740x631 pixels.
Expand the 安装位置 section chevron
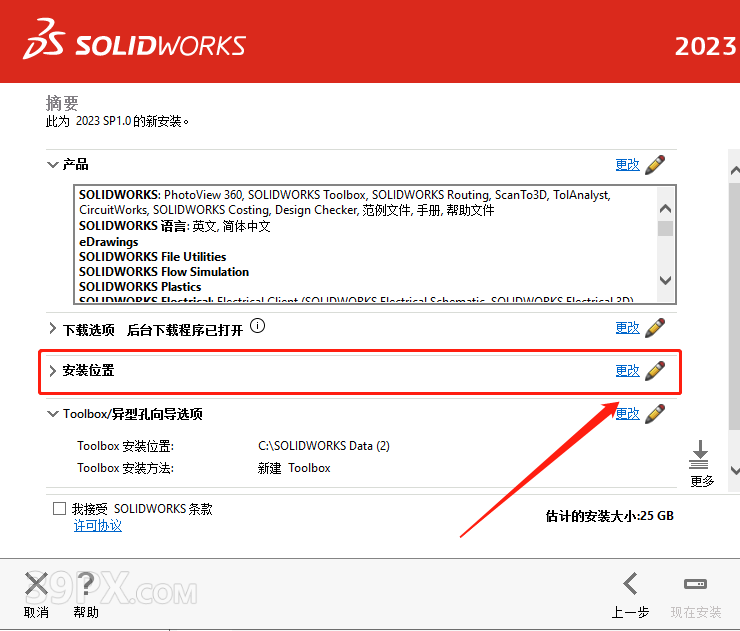point(53,371)
